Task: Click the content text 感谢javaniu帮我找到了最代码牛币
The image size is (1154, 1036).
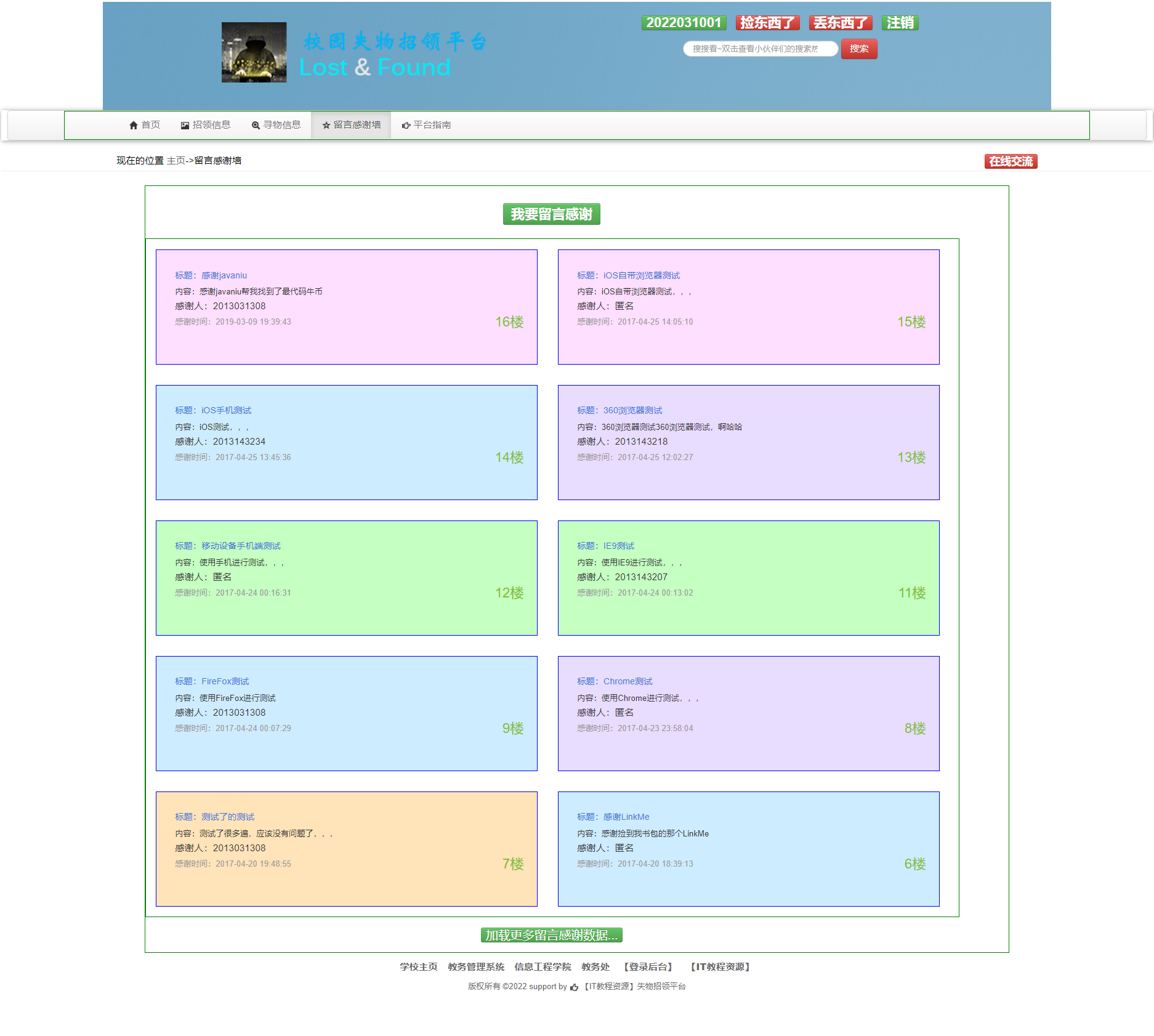Action: [261, 292]
